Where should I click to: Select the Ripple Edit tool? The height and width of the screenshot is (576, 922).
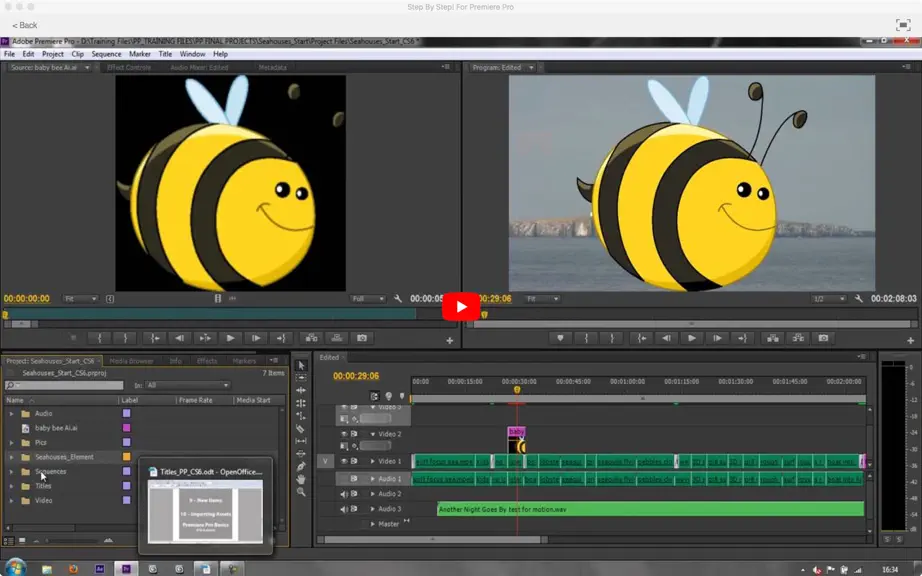pos(301,390)
